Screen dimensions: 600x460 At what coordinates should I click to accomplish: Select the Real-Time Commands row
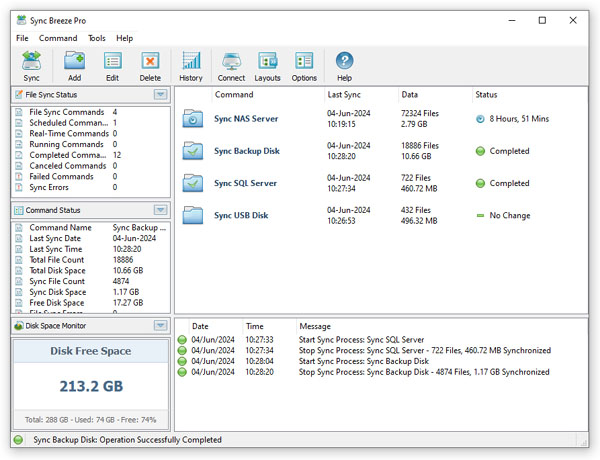coord(91,134)
